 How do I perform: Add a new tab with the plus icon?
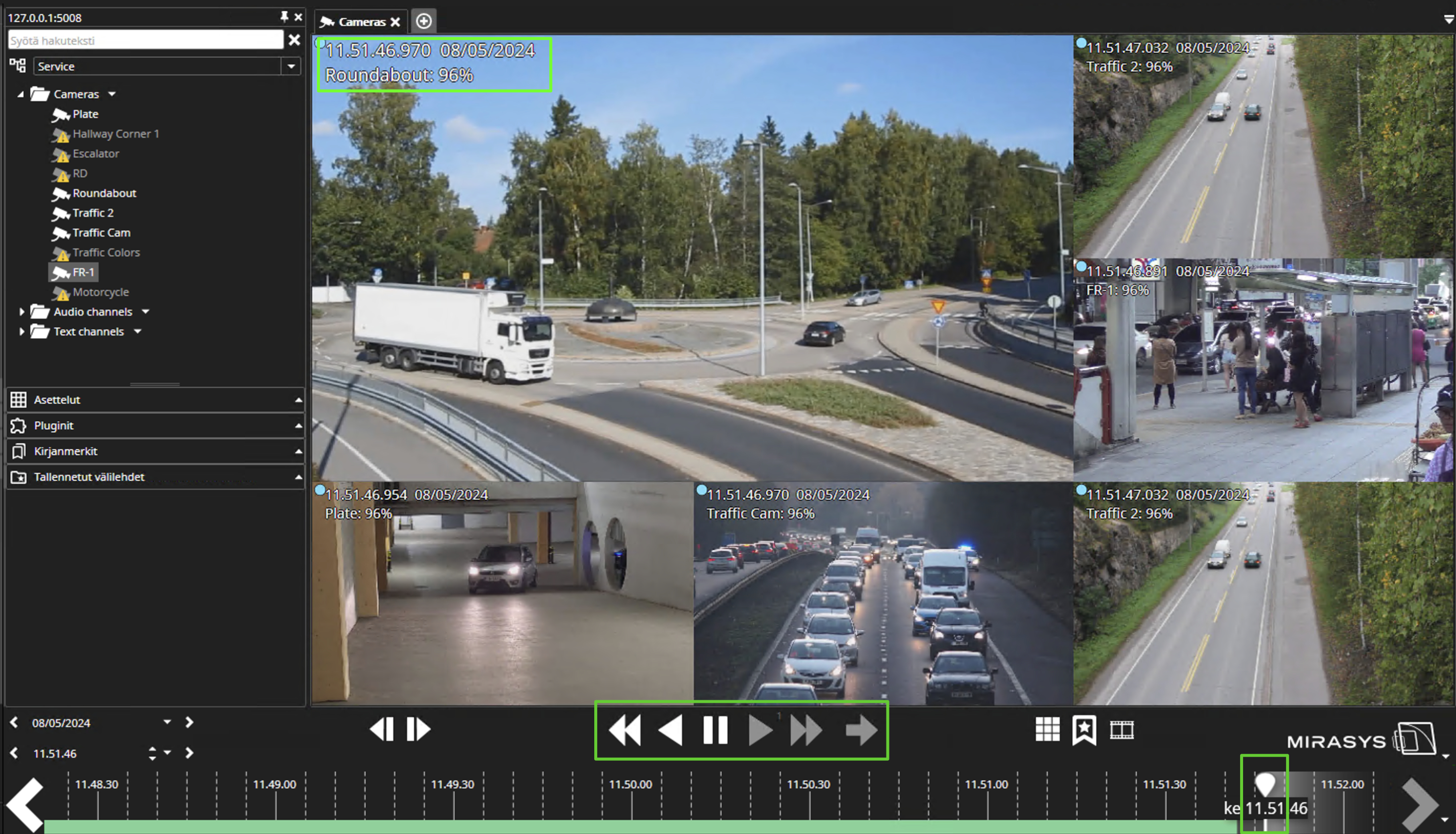point(424,22)
